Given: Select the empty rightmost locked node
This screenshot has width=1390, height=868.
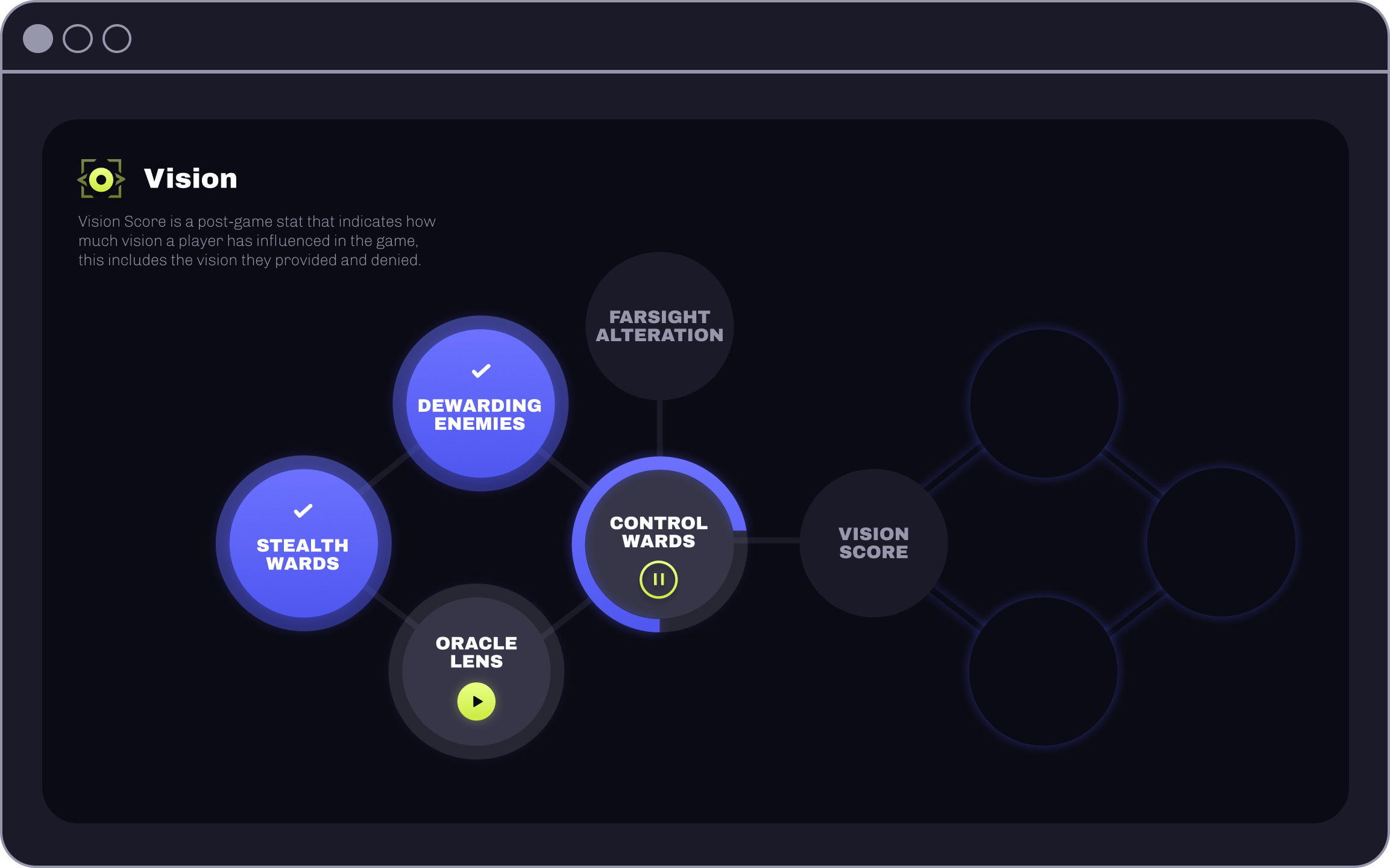Looking at the screenshot, I should (1221, 542).
